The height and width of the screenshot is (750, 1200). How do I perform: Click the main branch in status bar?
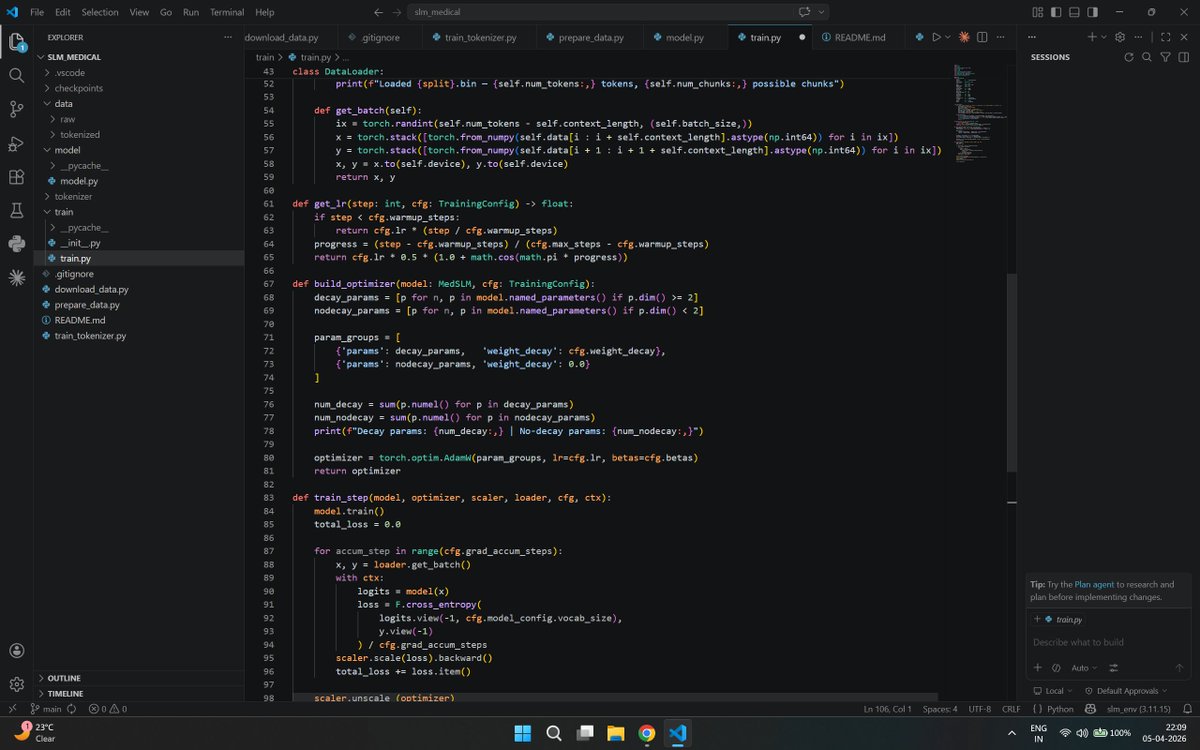tap(46, 709)
